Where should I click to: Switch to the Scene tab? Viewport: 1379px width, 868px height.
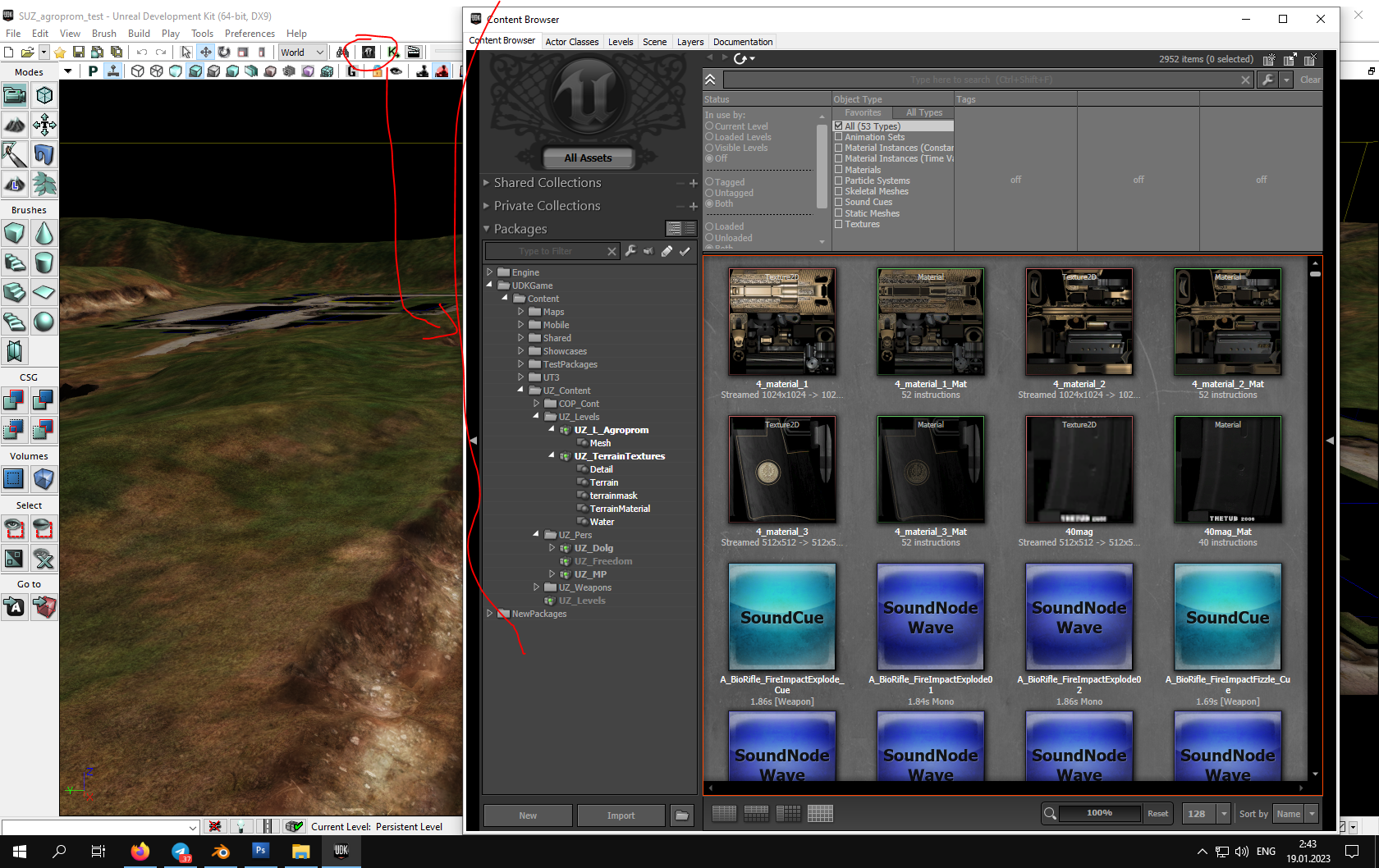click(654, 42)
